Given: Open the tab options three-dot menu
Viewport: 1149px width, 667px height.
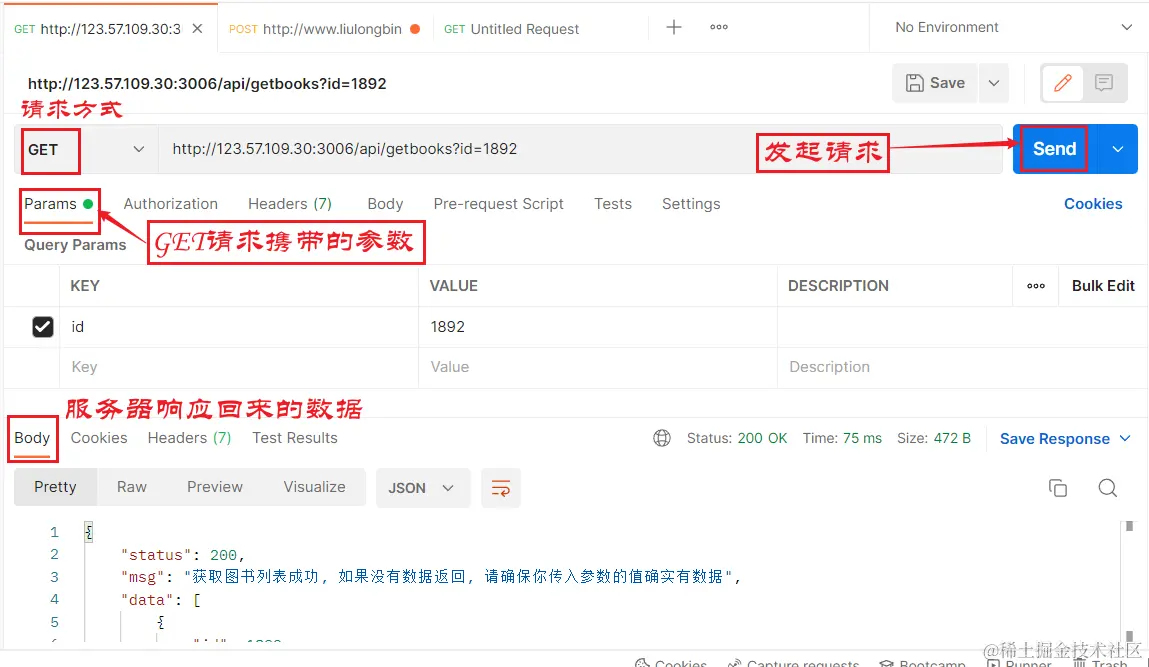Looking at the screenshot, I should 719,27.
